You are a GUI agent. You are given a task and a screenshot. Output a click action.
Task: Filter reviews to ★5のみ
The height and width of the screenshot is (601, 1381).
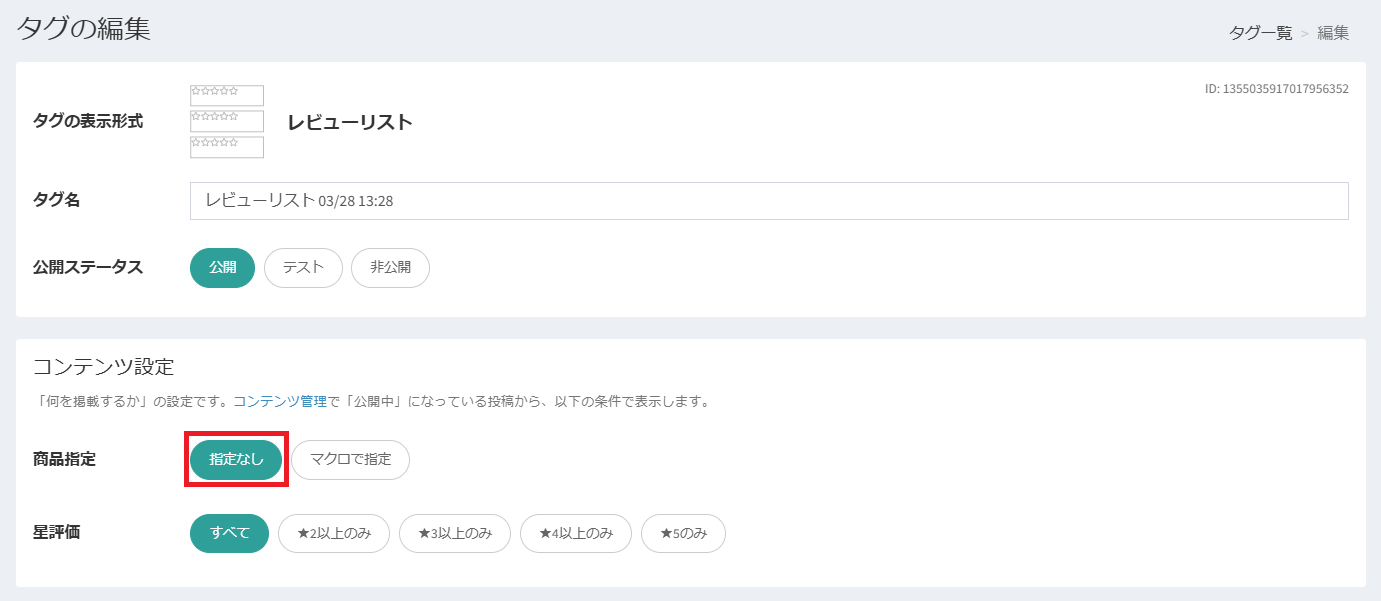[x=683, y=533]
